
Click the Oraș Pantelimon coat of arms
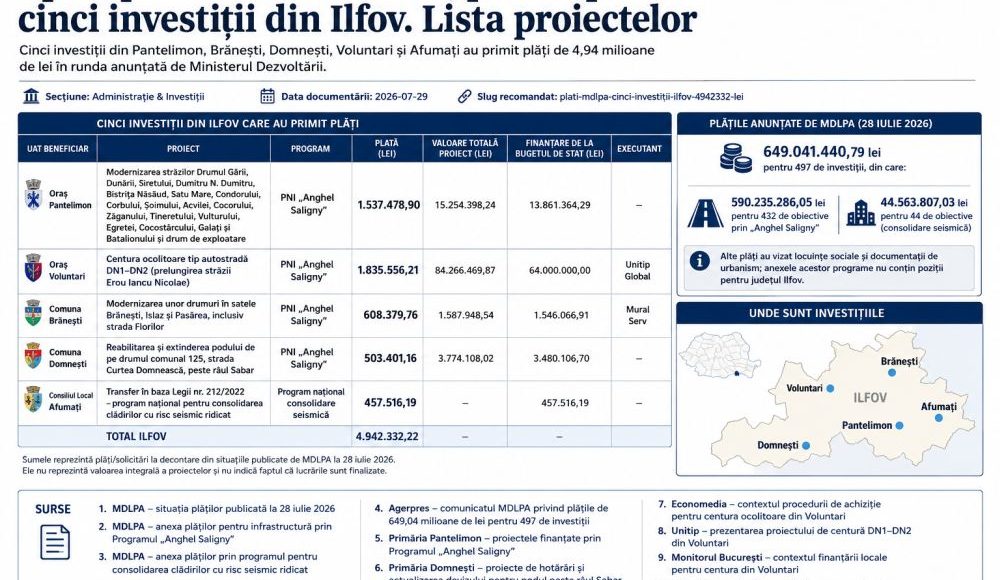(33, 195)
